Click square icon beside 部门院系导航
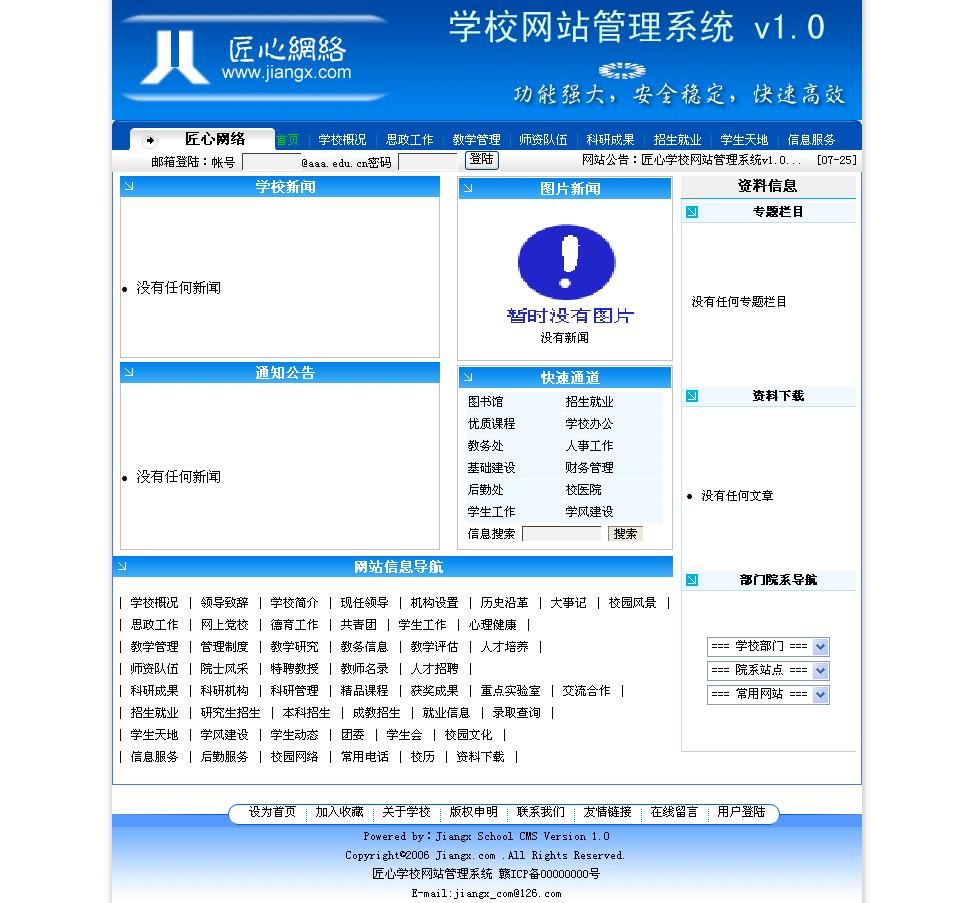The image size is (974, 903). (692, 579)
